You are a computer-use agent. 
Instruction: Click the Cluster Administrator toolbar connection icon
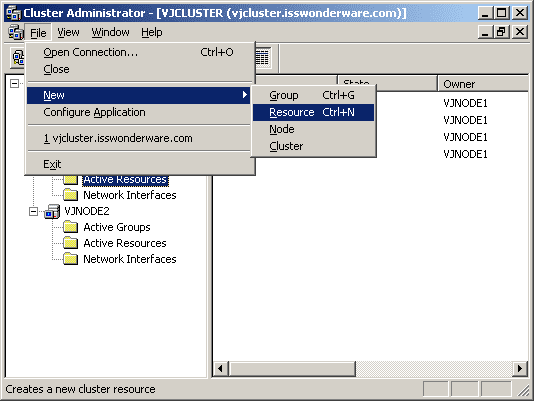[x=18, y=57]
